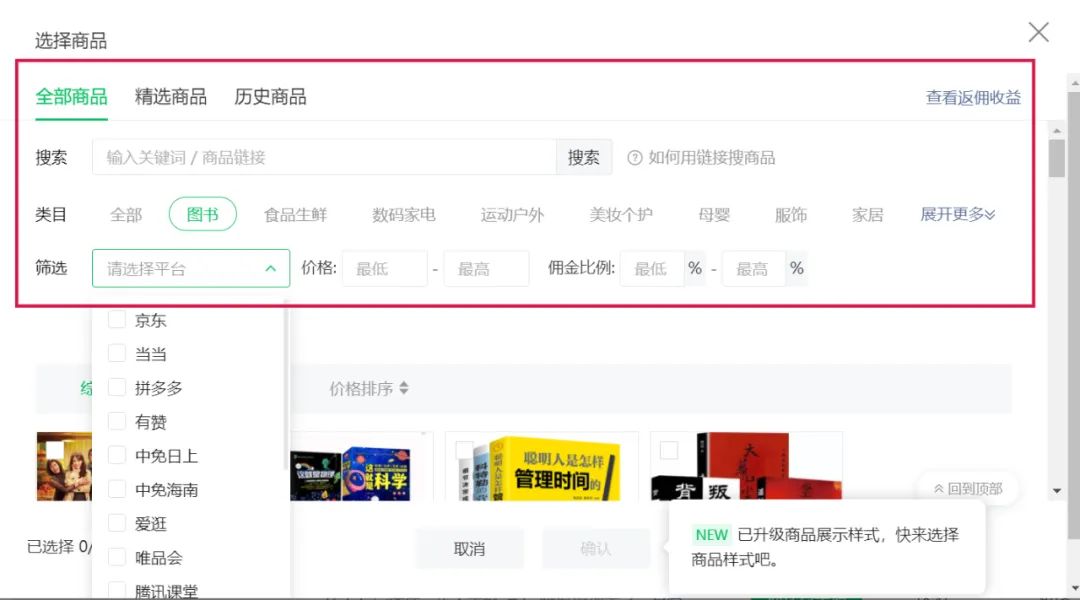Image resolution: width=1080 pixels, height=600 pixels.
Task: Click the 最低 minimum price field
Action: coord(385,268)
